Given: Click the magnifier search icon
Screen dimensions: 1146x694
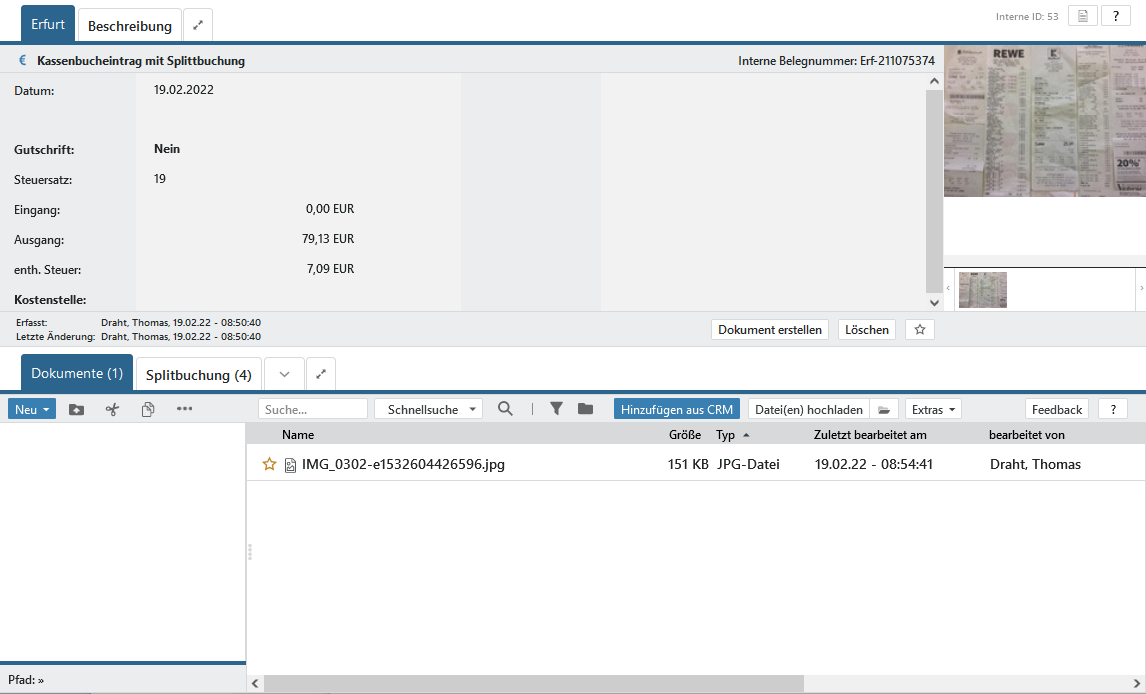Looking at the screenshot, I should click(x=505, y=409).
